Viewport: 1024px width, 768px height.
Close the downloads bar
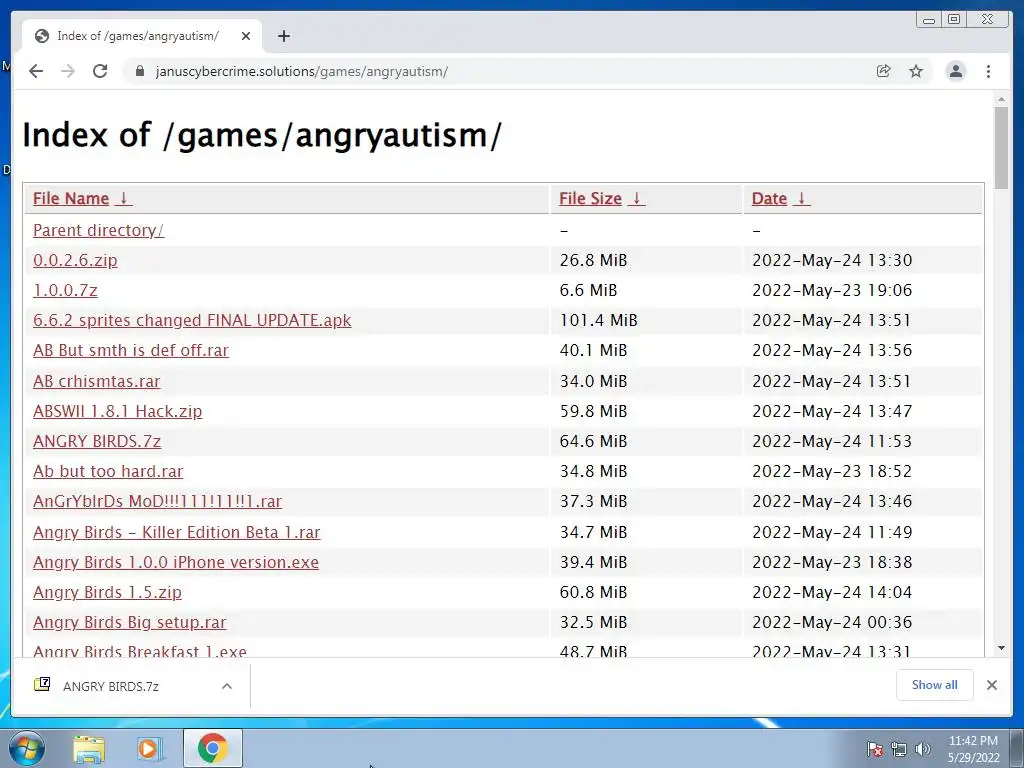(x=991, y=685)
